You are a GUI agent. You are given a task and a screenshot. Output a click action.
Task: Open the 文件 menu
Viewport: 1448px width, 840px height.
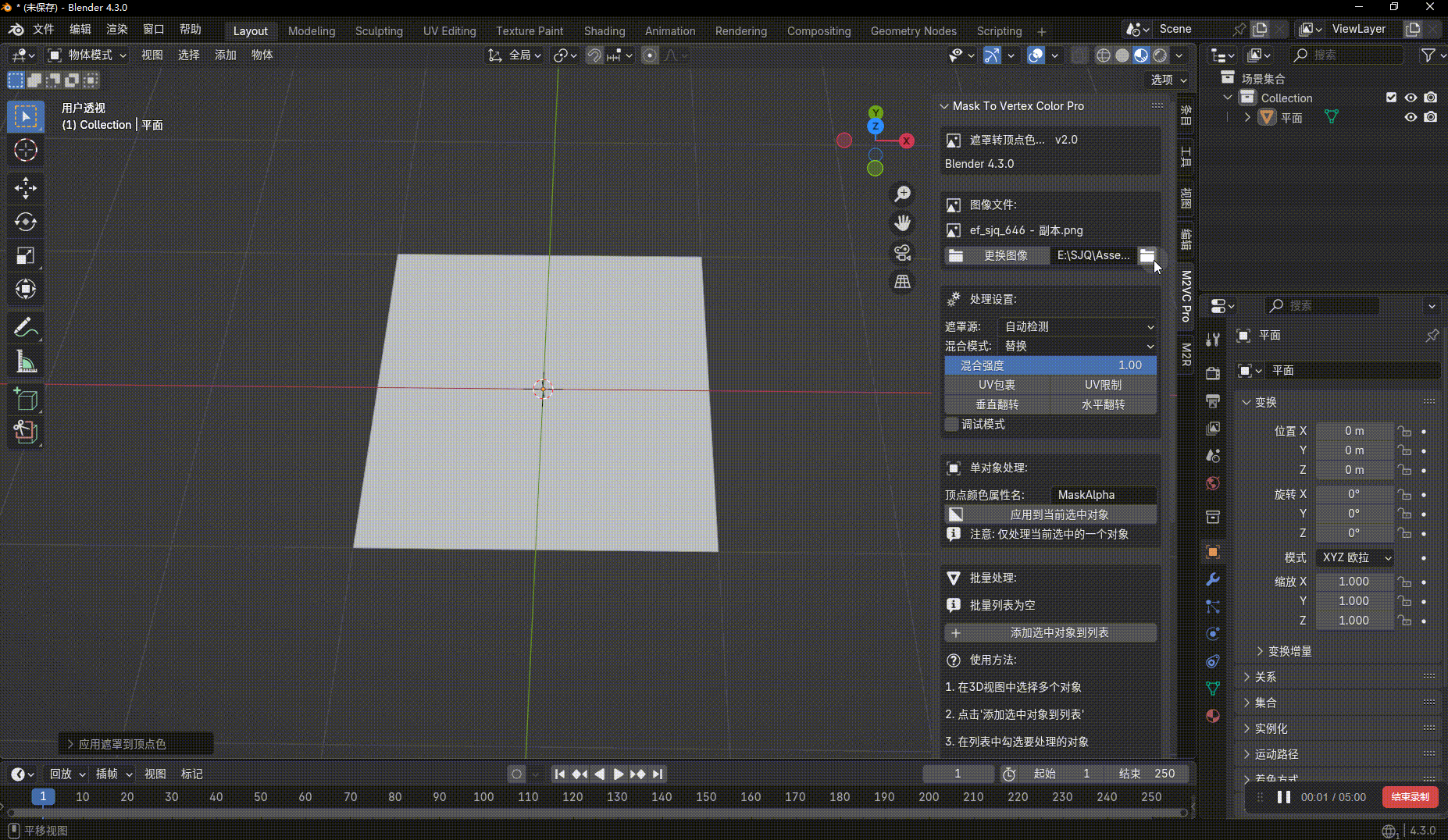43,29
